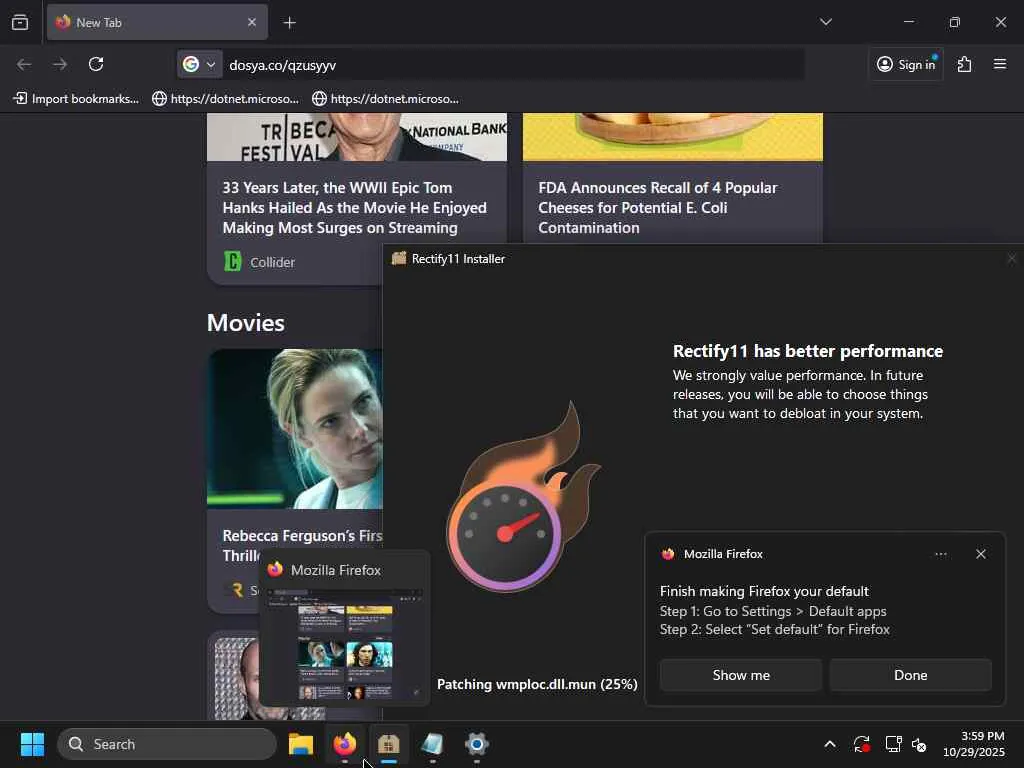Click the Firefox icon in notification header

click(x=667, y=554)
